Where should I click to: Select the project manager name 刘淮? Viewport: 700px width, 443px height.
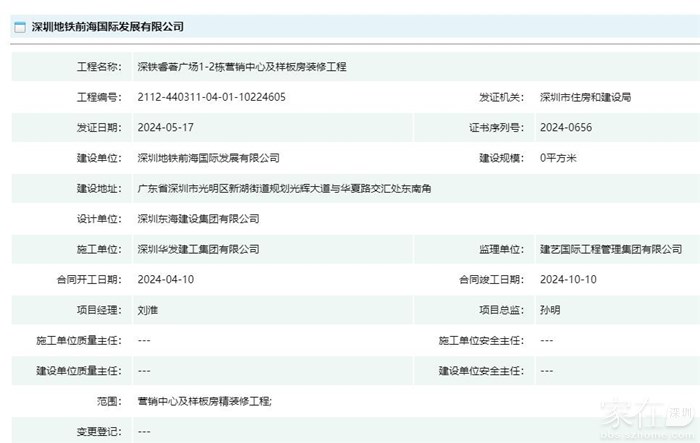147,310
